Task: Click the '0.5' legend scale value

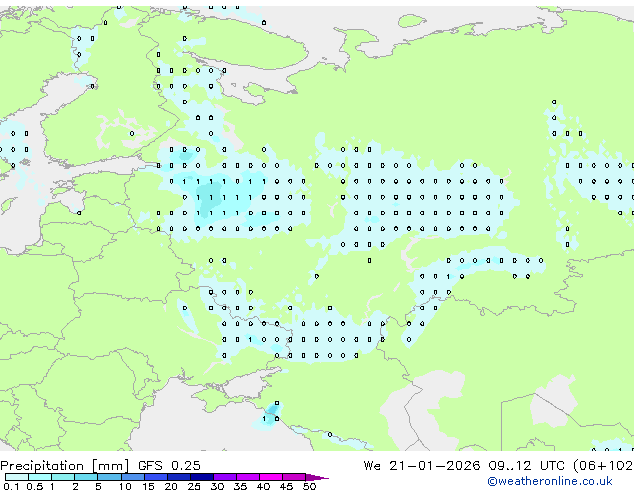Action: coord(34,486)
